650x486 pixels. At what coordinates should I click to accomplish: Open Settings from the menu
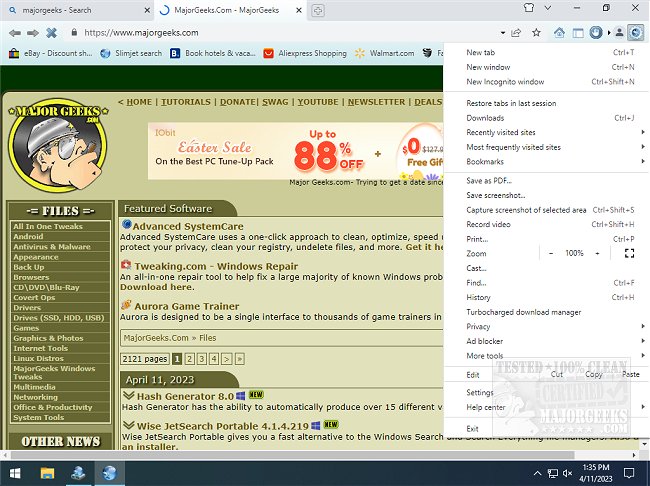[480, 393]
